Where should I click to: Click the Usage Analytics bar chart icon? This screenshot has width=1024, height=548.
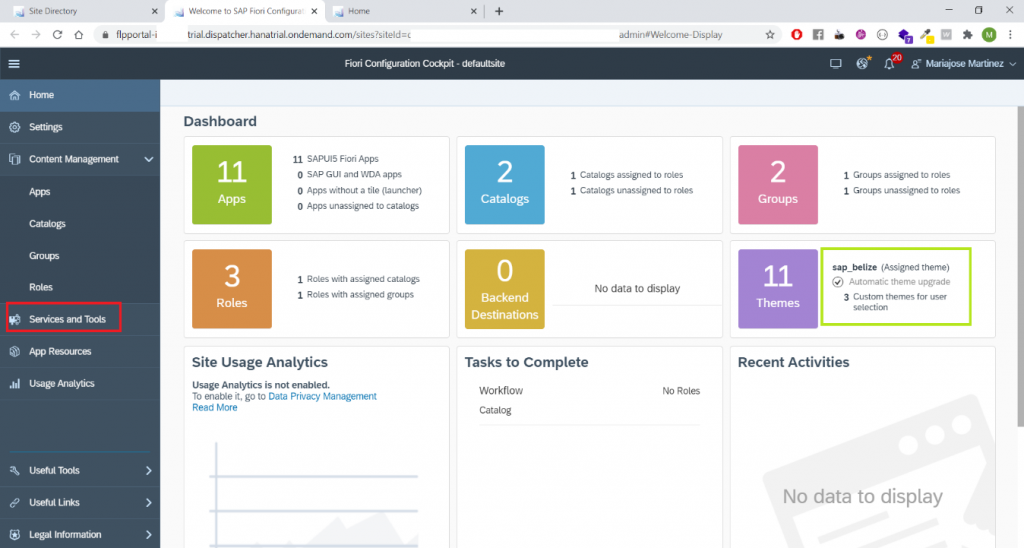pos(14,383)
